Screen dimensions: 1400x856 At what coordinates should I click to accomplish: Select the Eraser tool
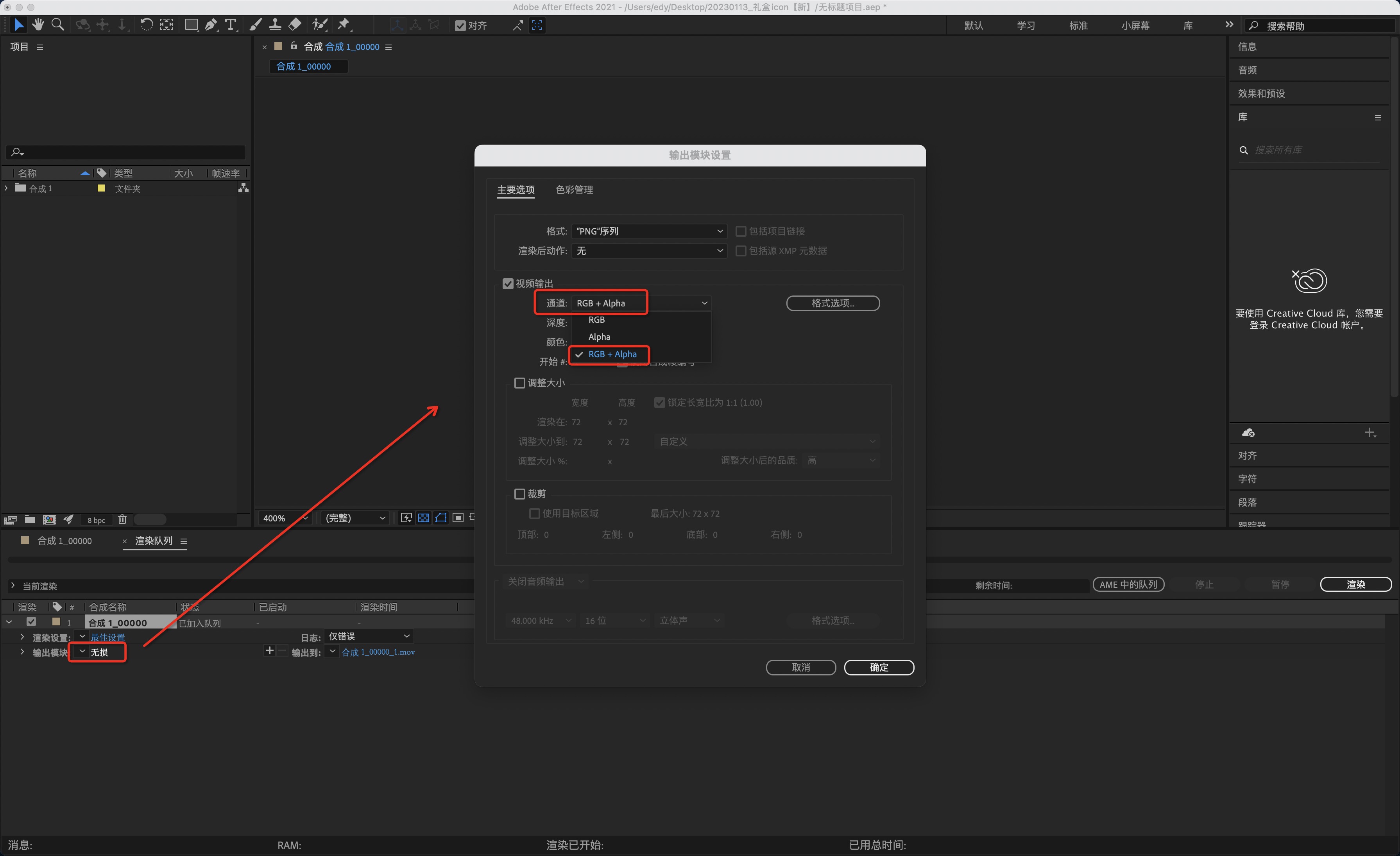pos(295,25)
